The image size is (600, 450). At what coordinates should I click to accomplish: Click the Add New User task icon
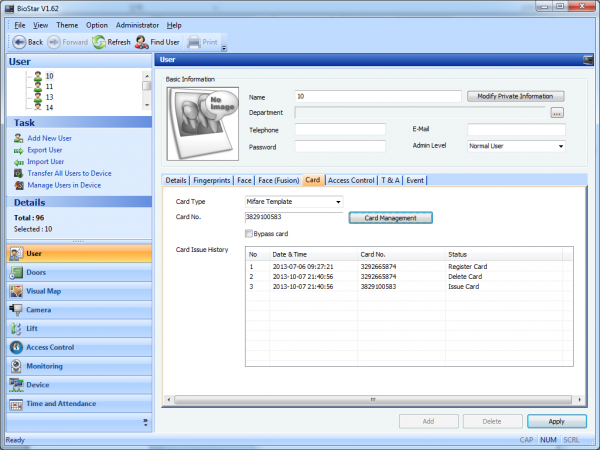[18, 137]
